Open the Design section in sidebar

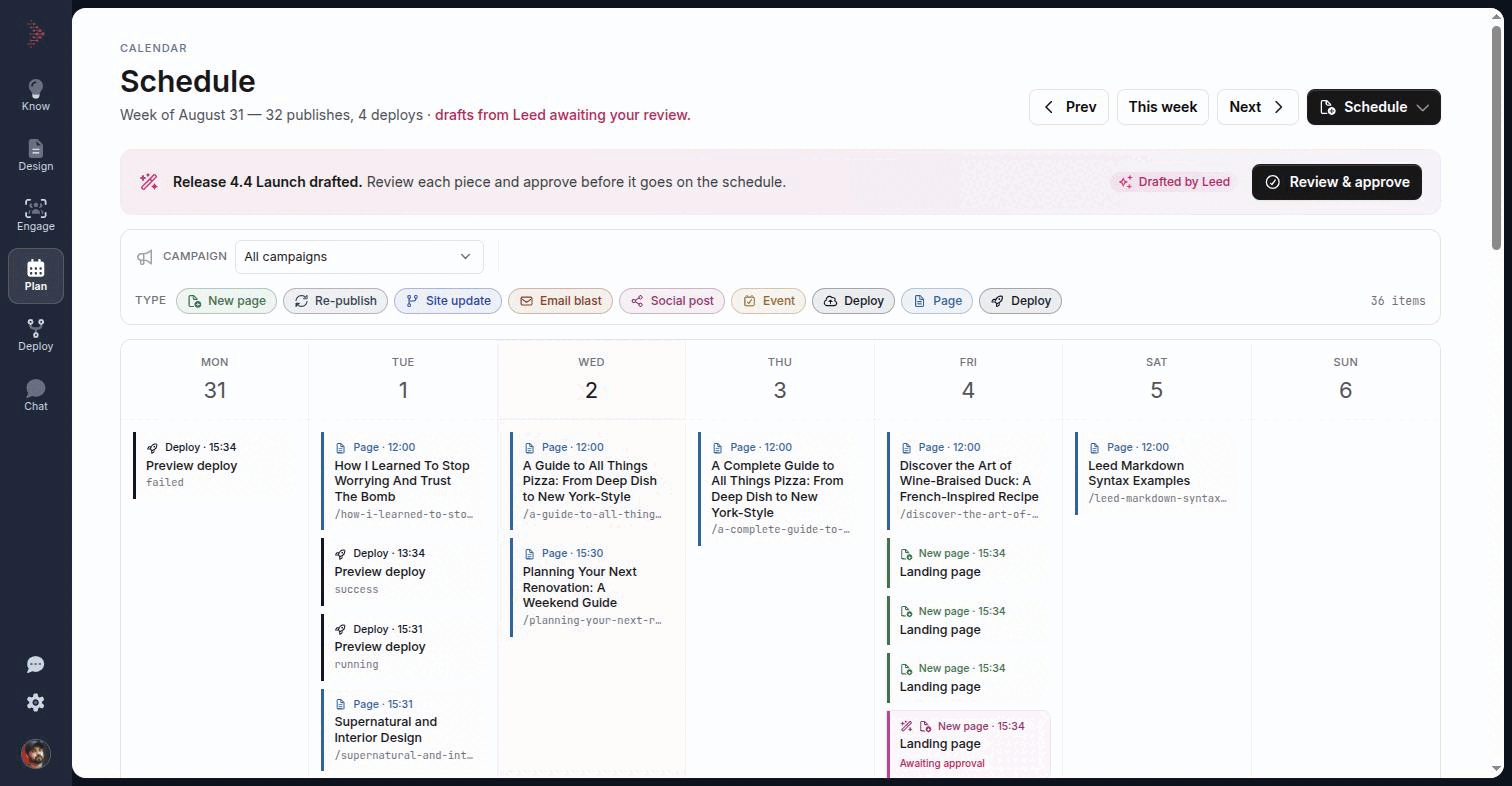tap(36, 155)
